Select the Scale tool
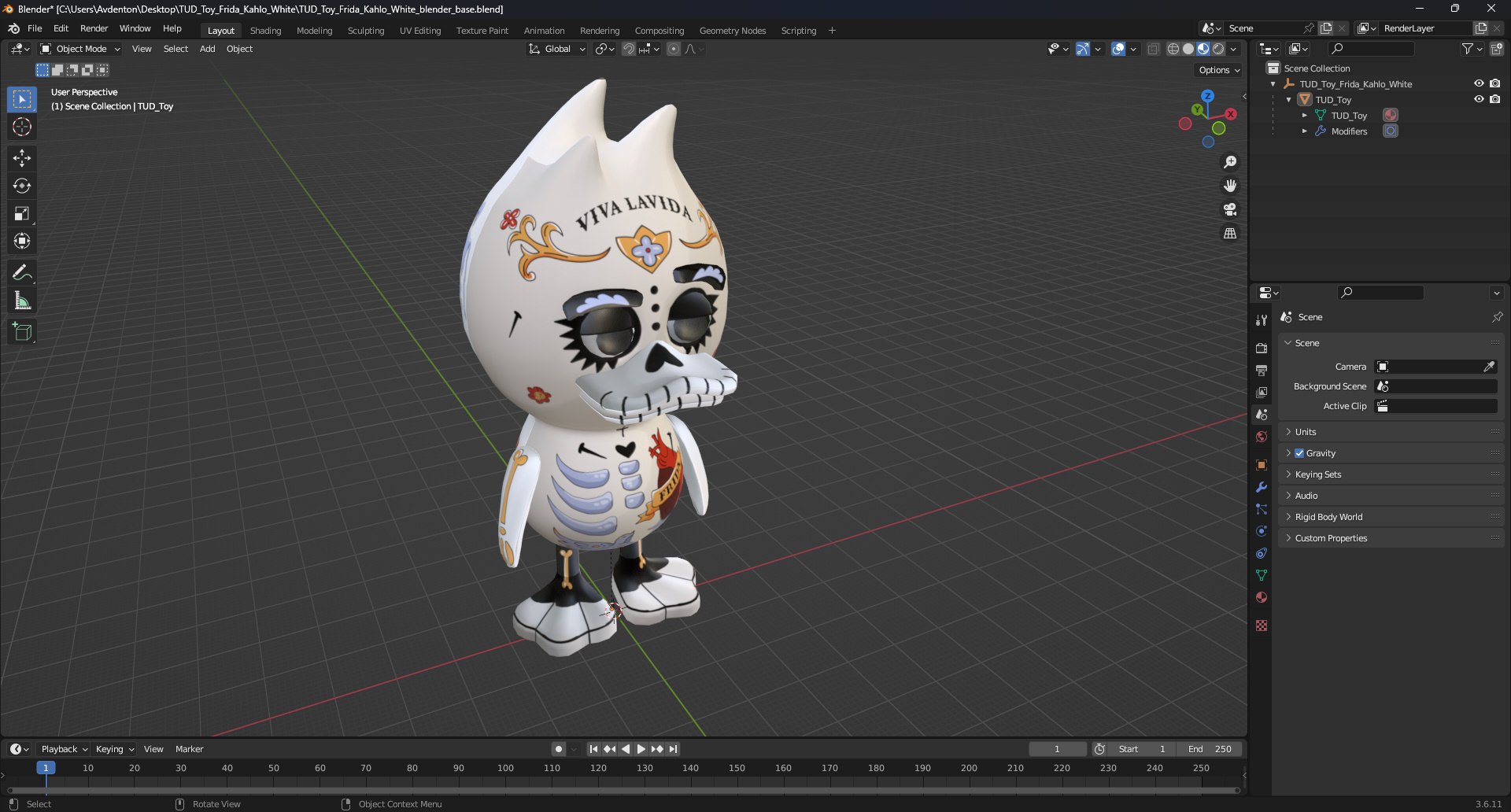 [22, 213]
